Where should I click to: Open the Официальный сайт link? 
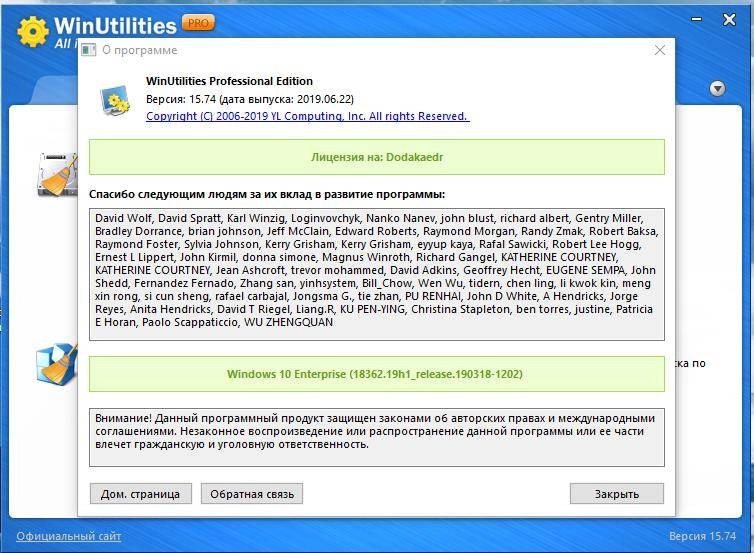(x=69, y=536)
